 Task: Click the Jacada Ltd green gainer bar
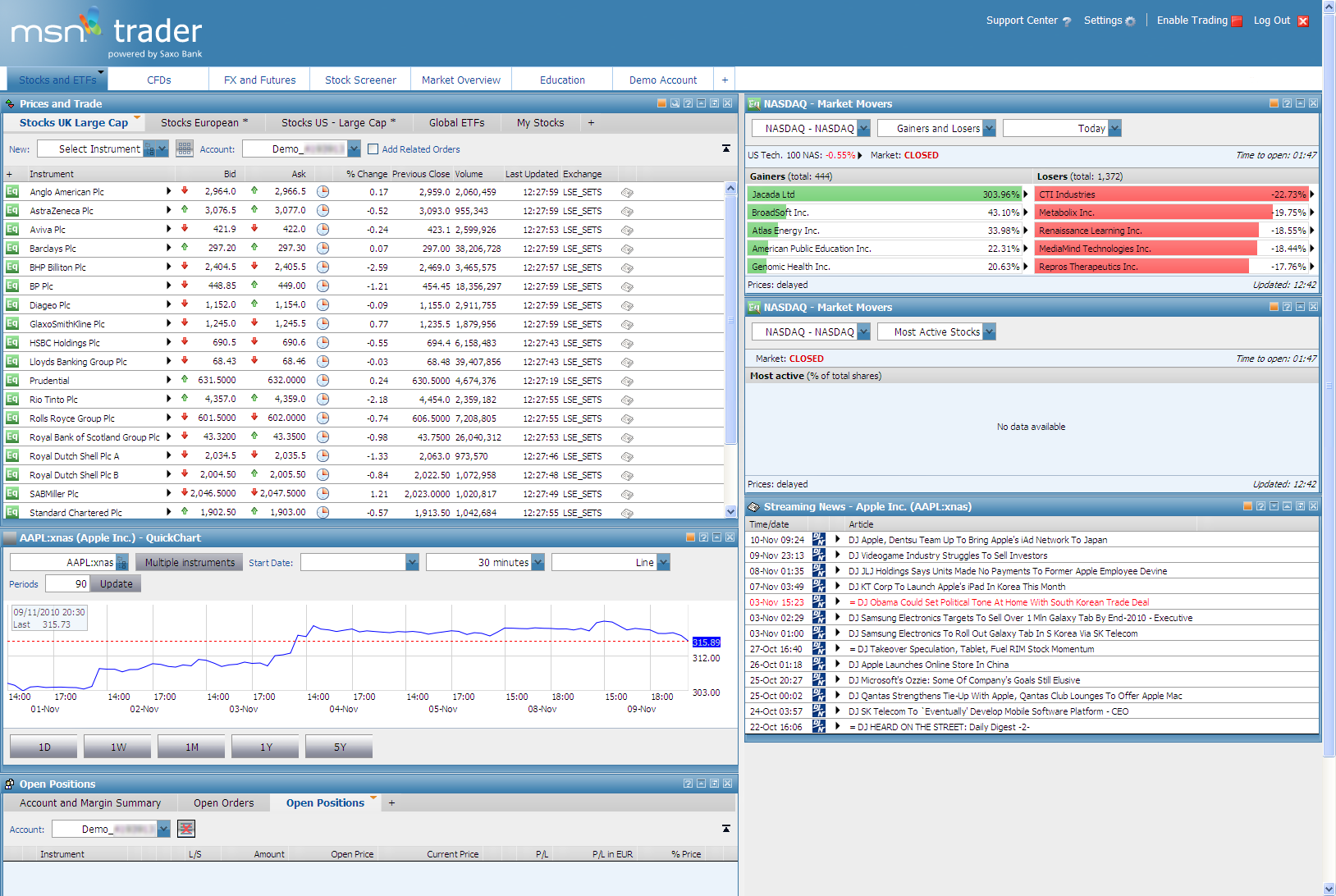885,194
